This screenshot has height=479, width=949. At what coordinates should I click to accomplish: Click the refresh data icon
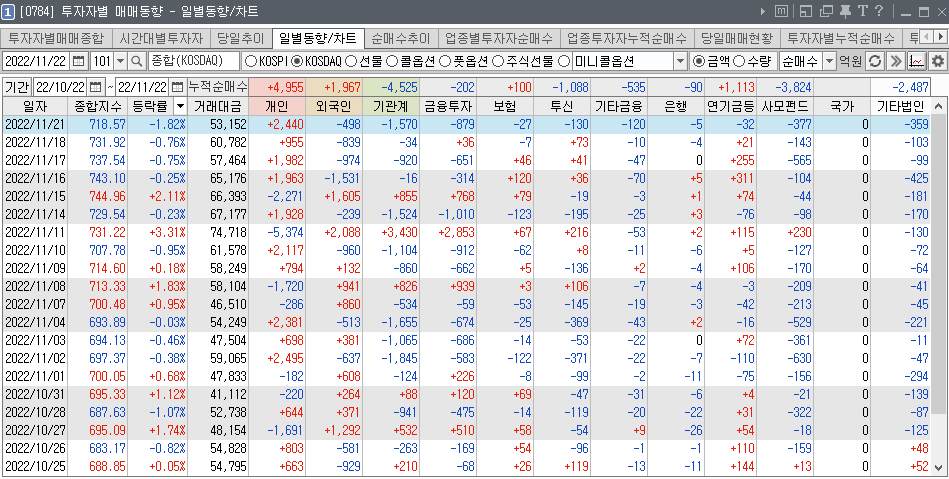pyautogui.click(x=873, y=61)
